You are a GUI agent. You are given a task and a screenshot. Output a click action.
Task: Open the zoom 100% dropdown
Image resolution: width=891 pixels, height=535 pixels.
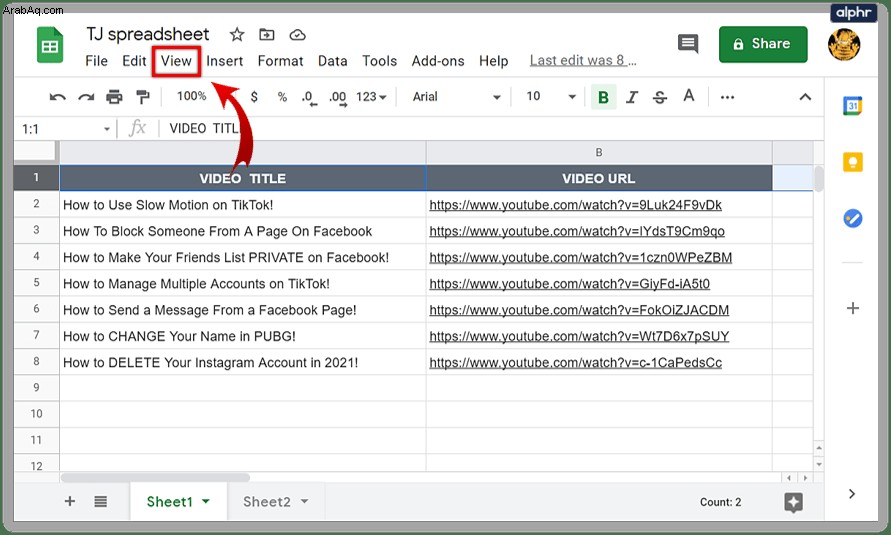tap(191, 97)
